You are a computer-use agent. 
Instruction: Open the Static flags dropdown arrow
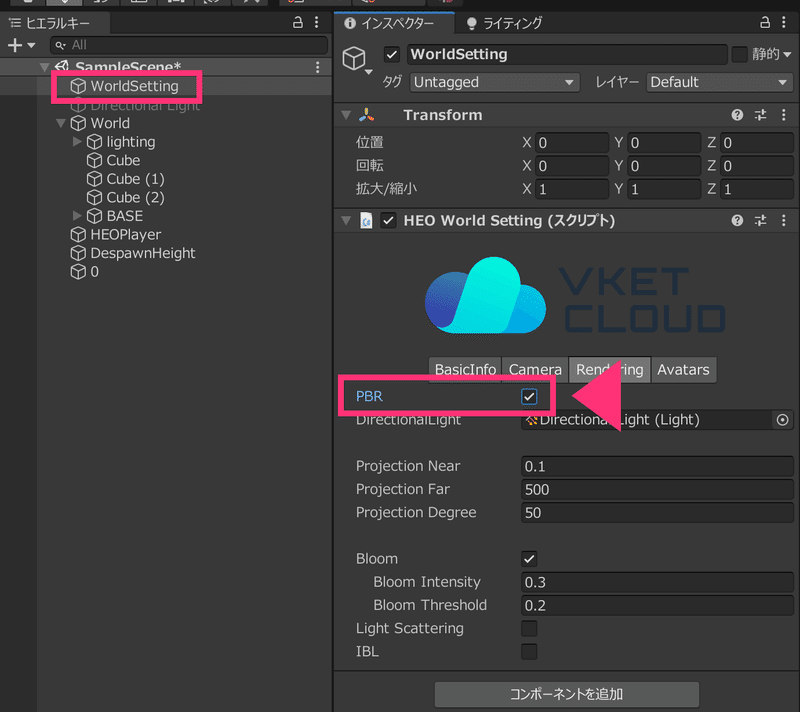788,55
